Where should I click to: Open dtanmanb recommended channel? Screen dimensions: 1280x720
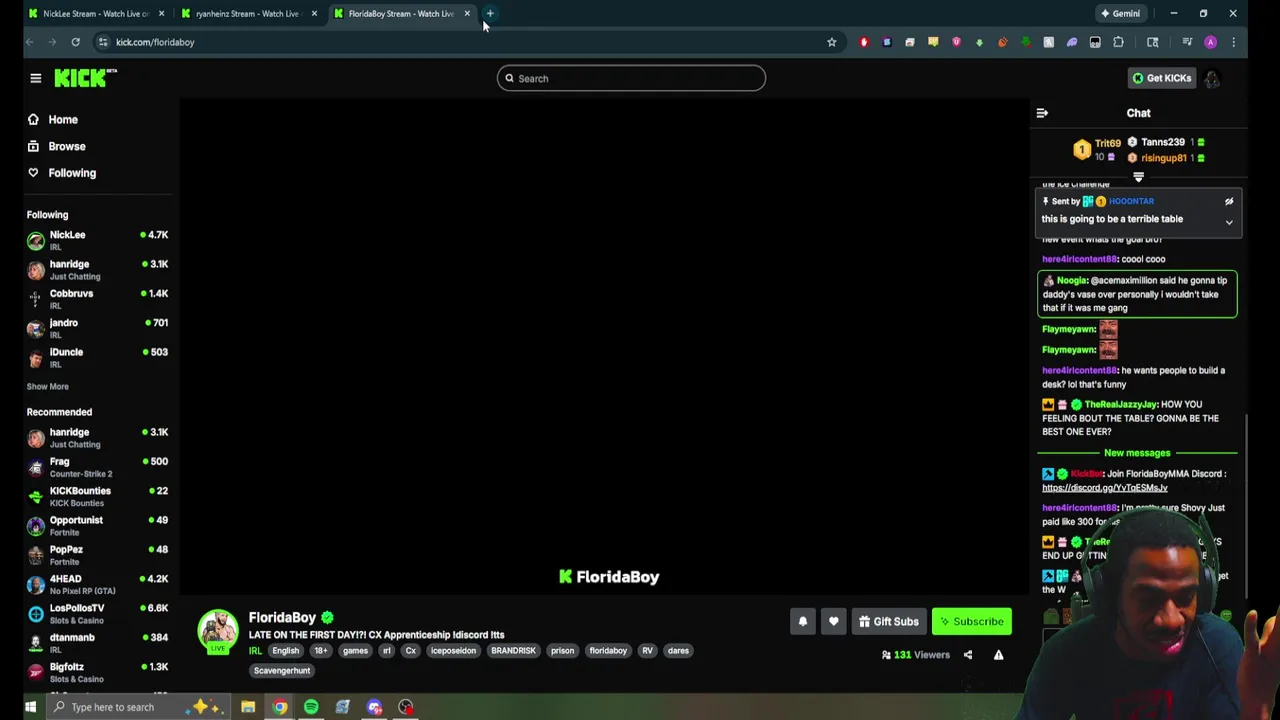tap(98, 643)
